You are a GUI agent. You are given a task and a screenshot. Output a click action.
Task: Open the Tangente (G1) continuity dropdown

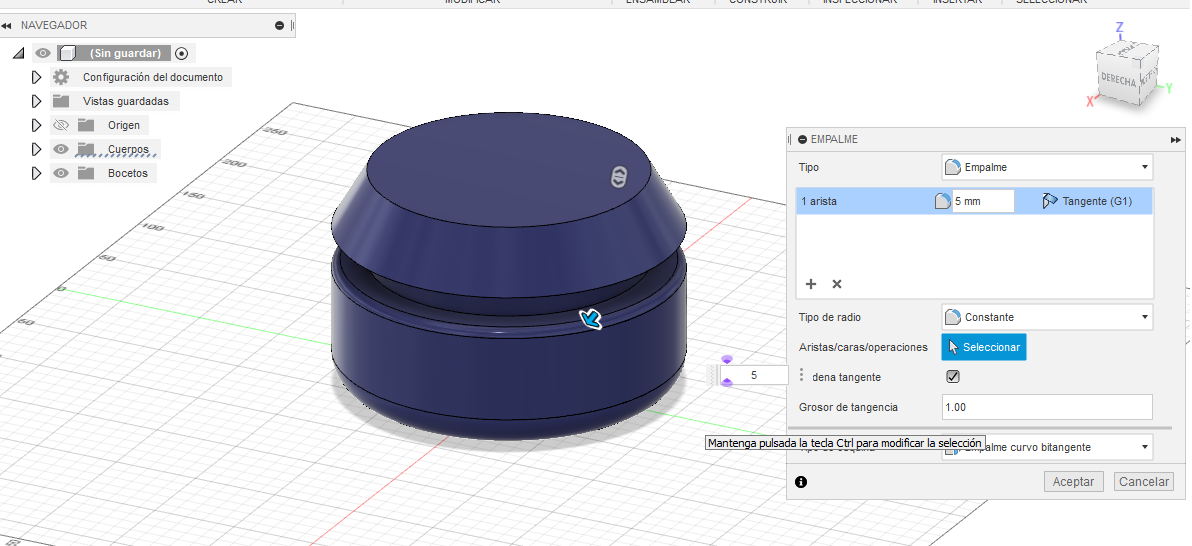(1088, 202)
